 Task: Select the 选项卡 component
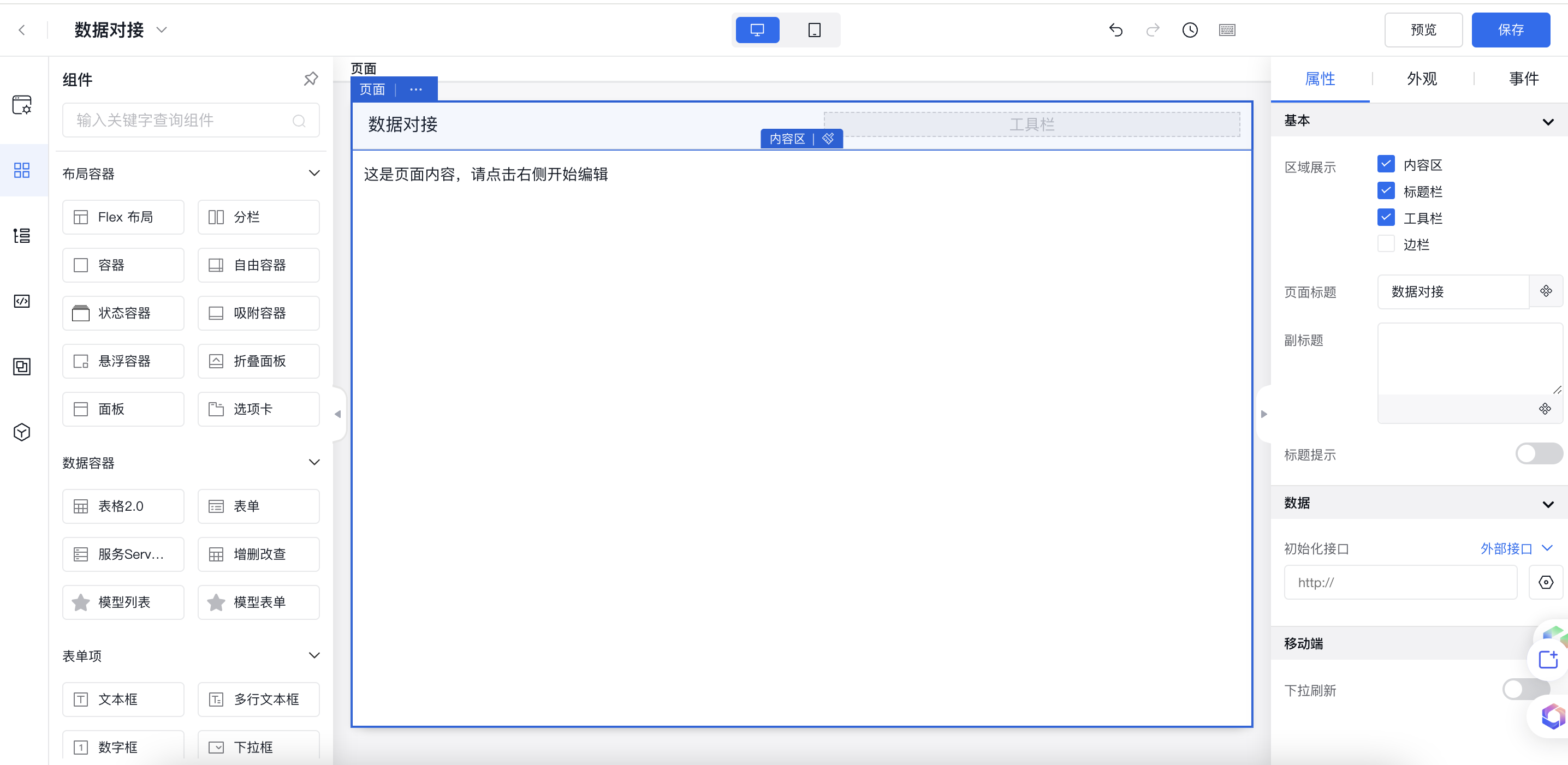tap(259, 409)
